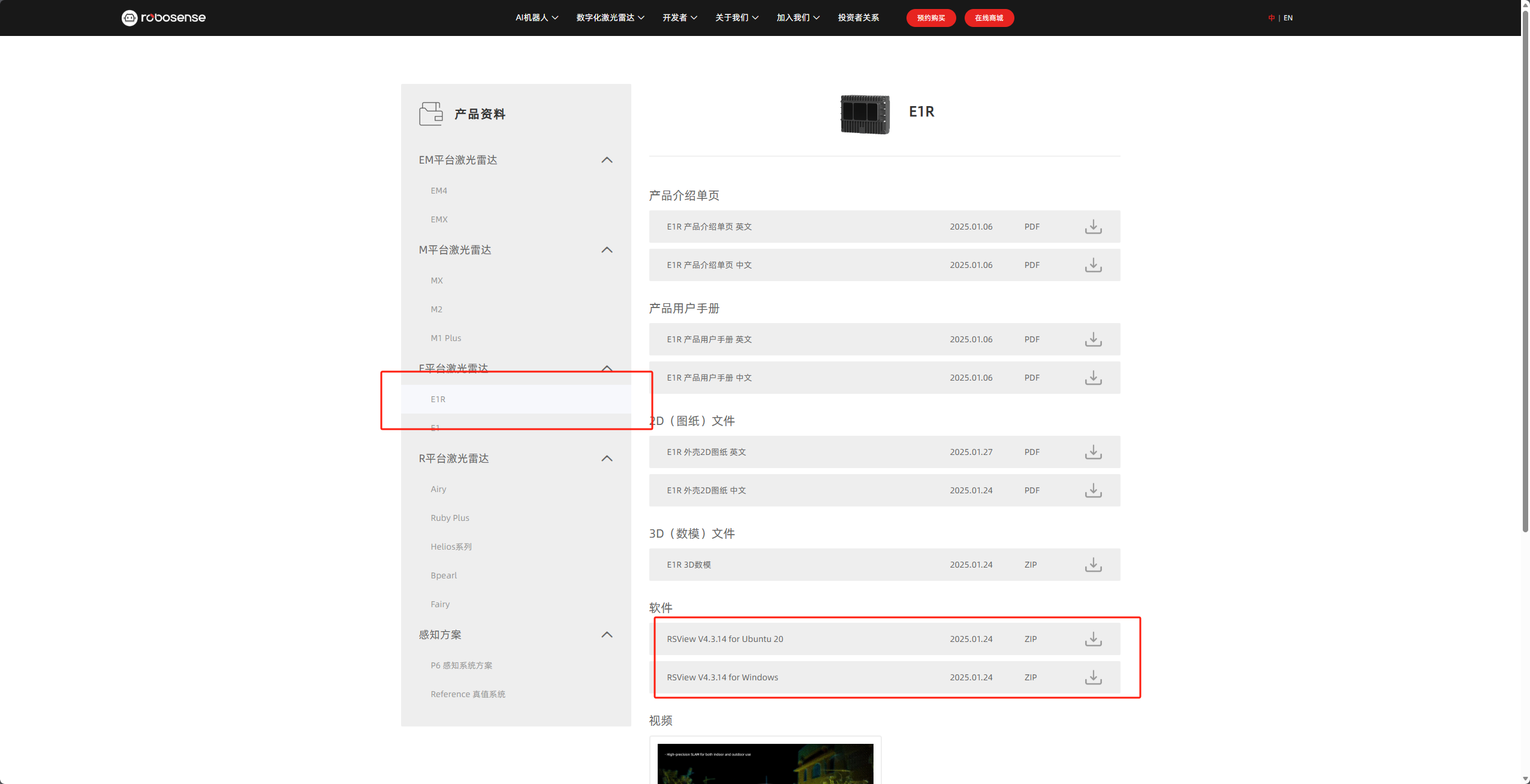The width and height of the screenshot is (1530, 784).
Task: Open the 加入我们 dropdown menu
Action: coord(798,18)
